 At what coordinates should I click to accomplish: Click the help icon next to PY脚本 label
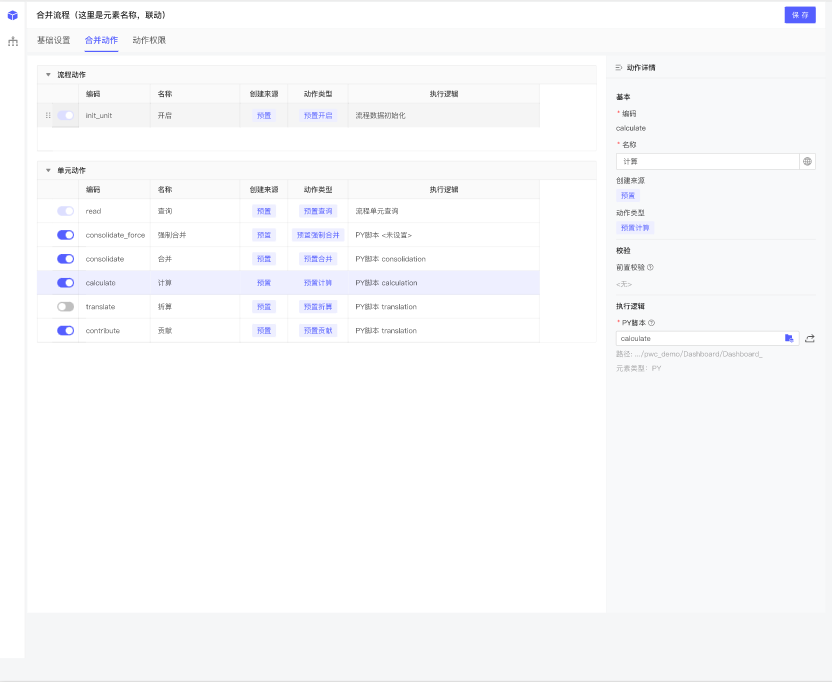pos(652,322)
